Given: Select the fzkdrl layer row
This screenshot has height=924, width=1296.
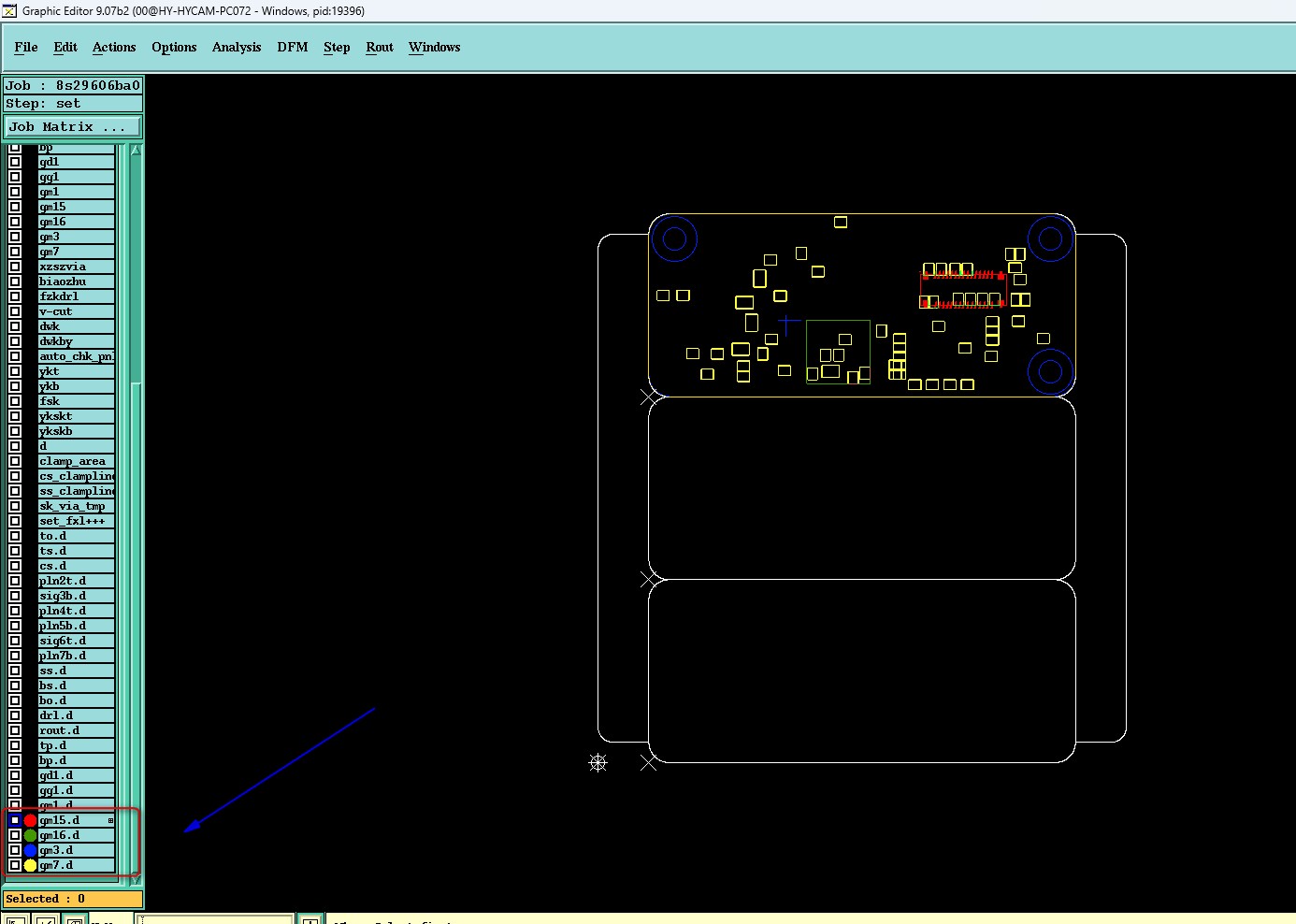Looking at the screenshot, I should [76, 296].
